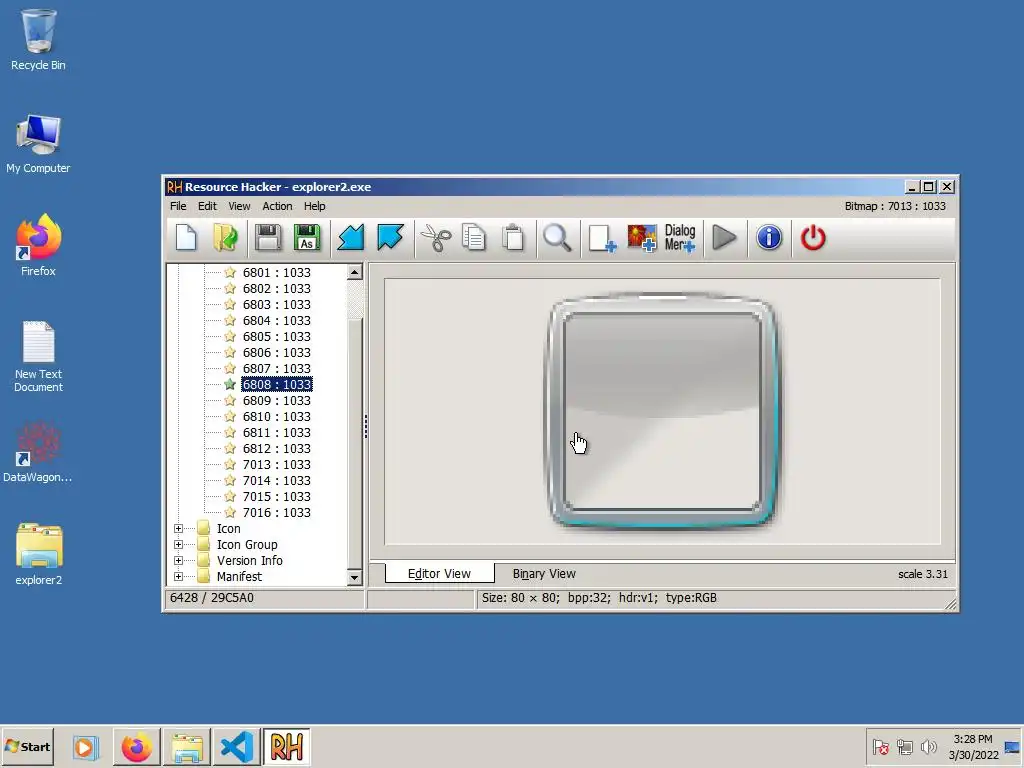
Task: Expand the Icon folder node
Action: point(178,528)
